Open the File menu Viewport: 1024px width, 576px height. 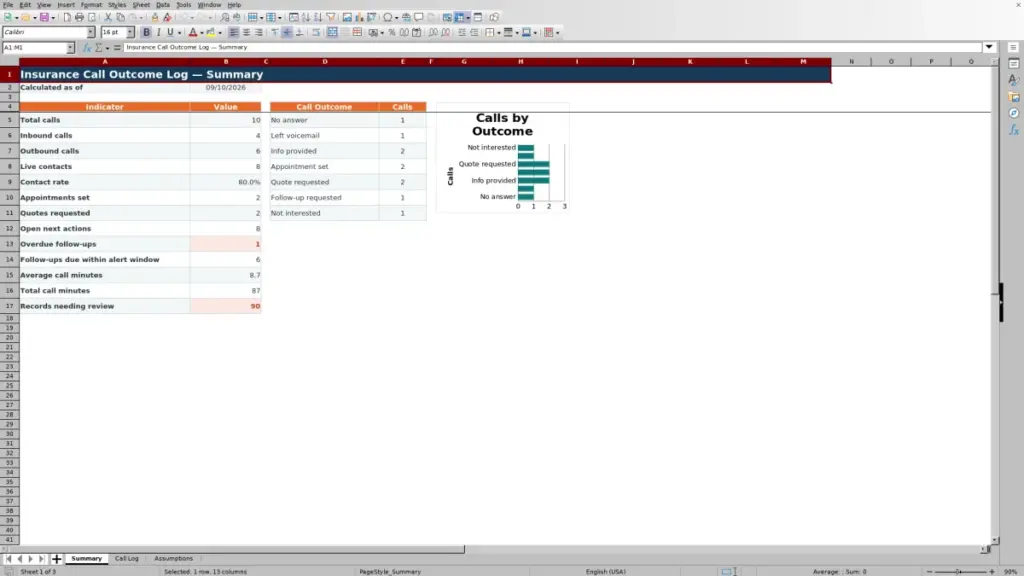[8, 5]
